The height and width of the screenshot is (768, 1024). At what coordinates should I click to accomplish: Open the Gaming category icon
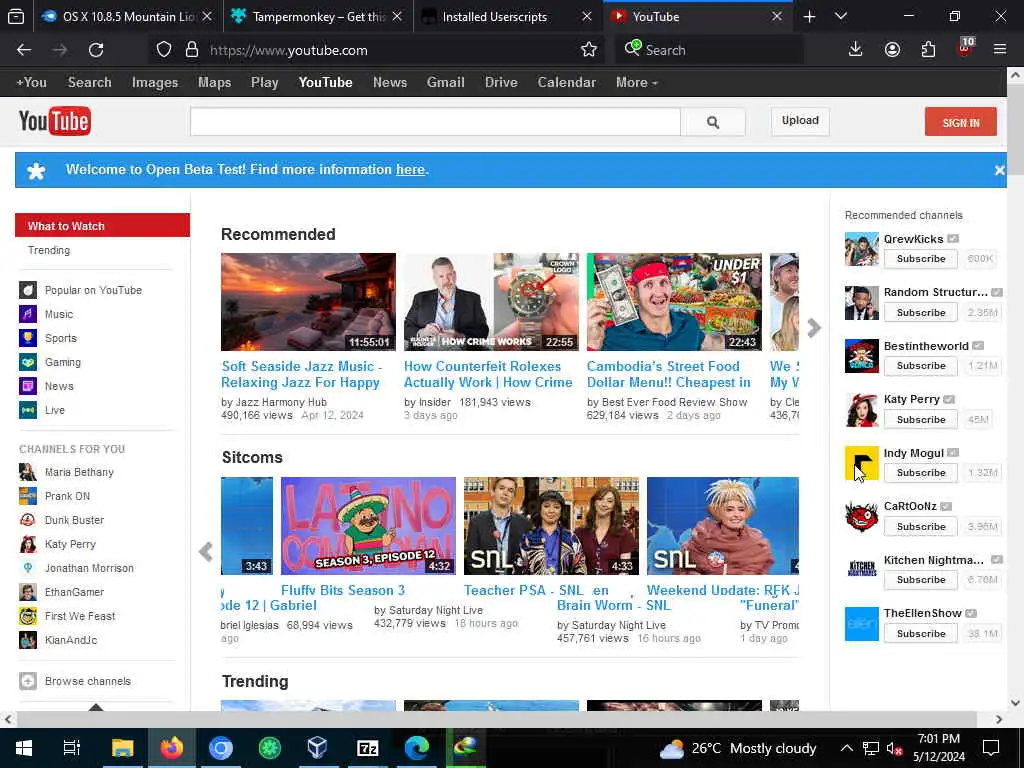point(27,362)
